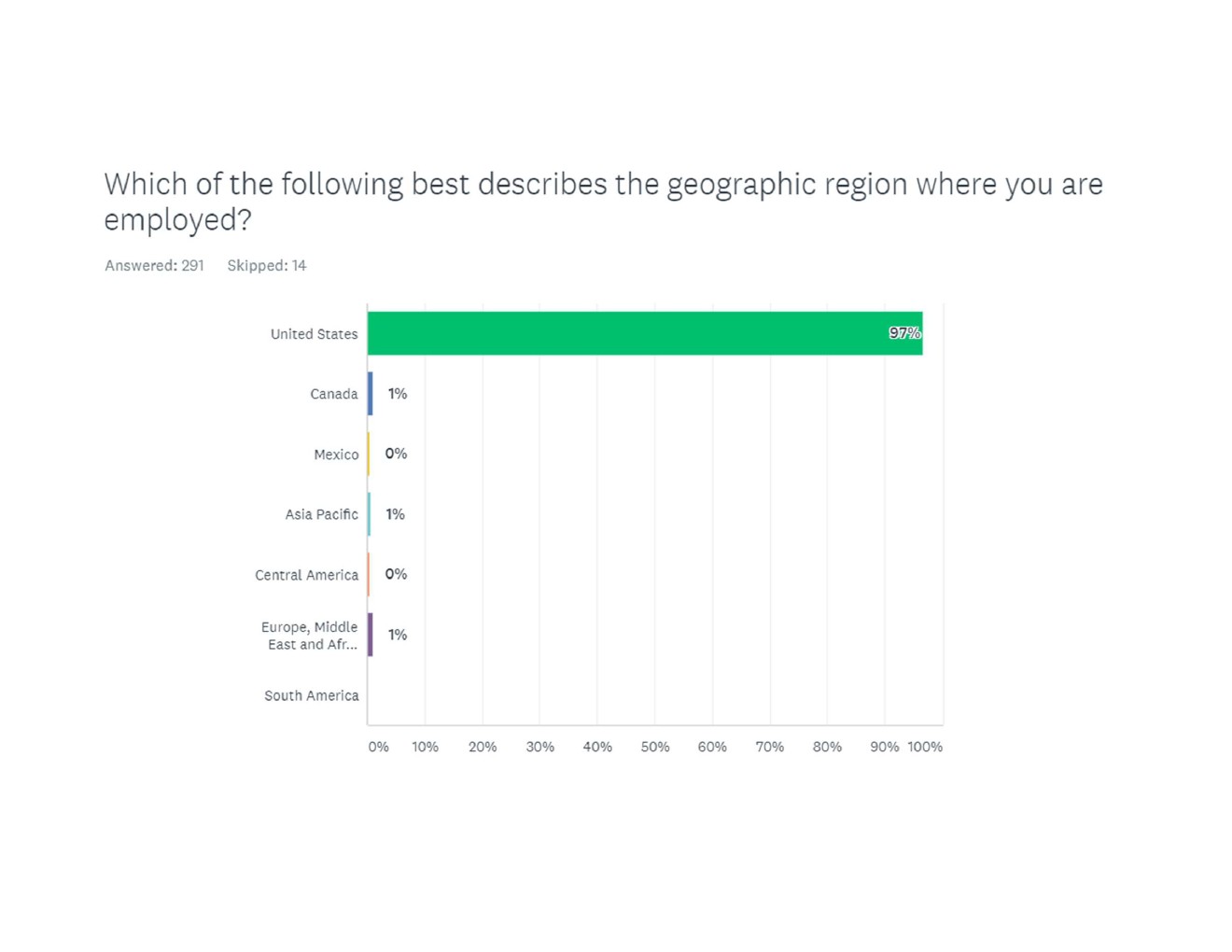Click the Asia Pacific category label
This screenshot has height=952, width=1232.
click(x=321, y=514)
